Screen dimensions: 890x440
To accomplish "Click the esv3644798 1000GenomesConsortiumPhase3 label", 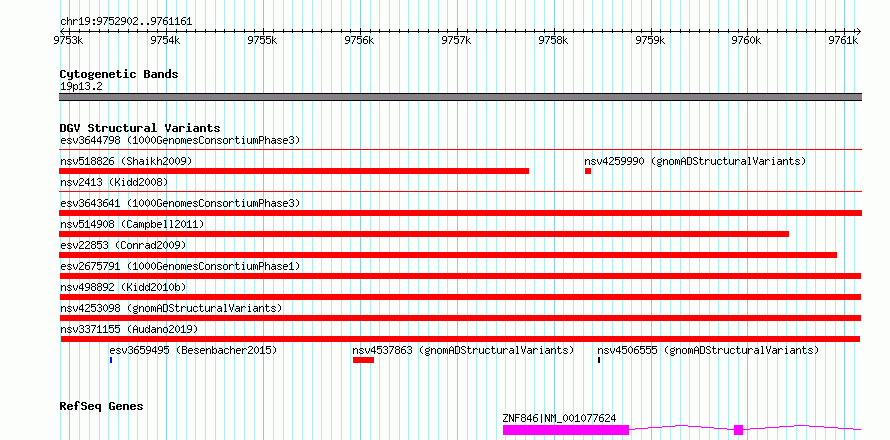I will pyautogui.click(x=180, y=140).
